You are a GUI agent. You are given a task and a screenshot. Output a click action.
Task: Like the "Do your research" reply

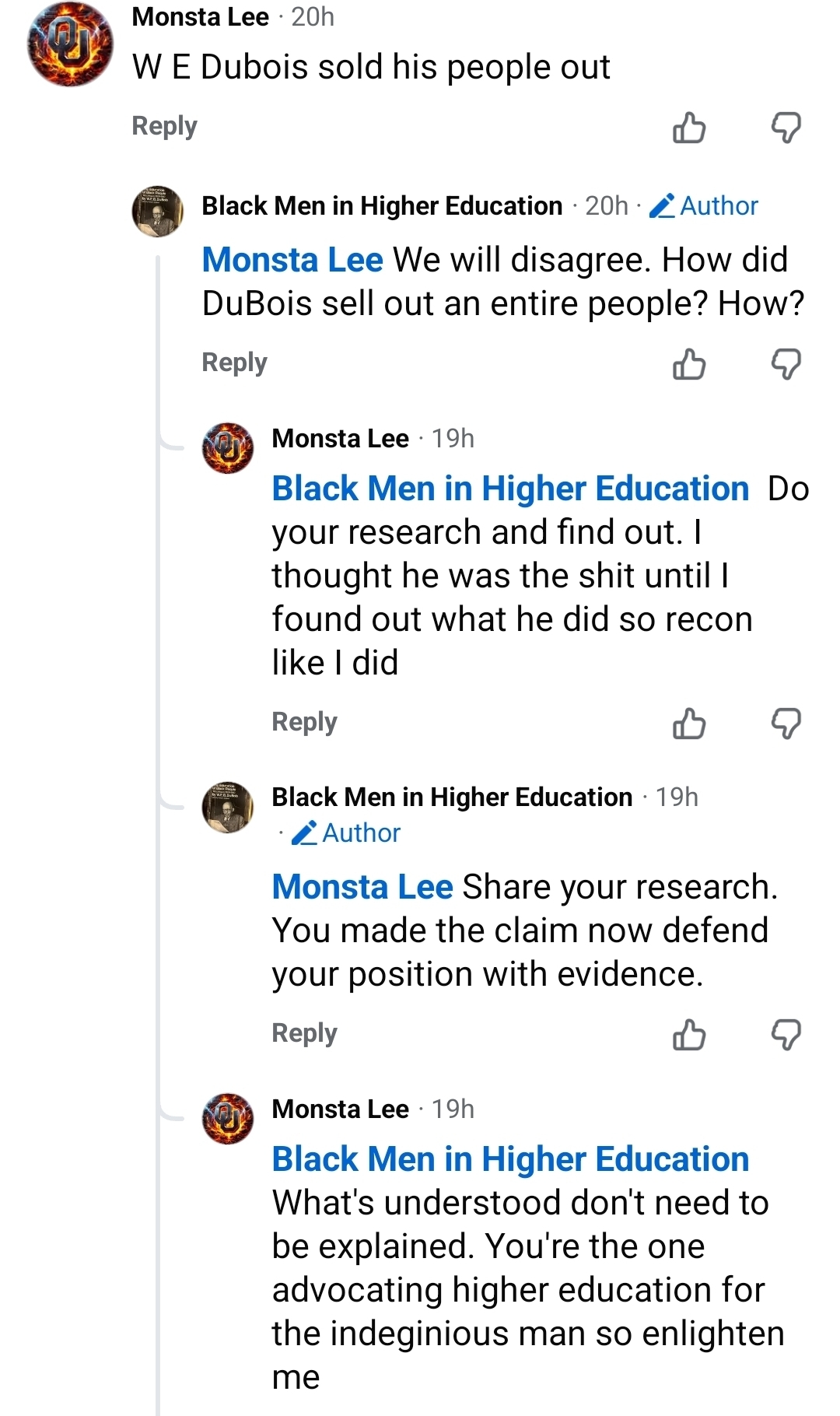click(689, 724)
